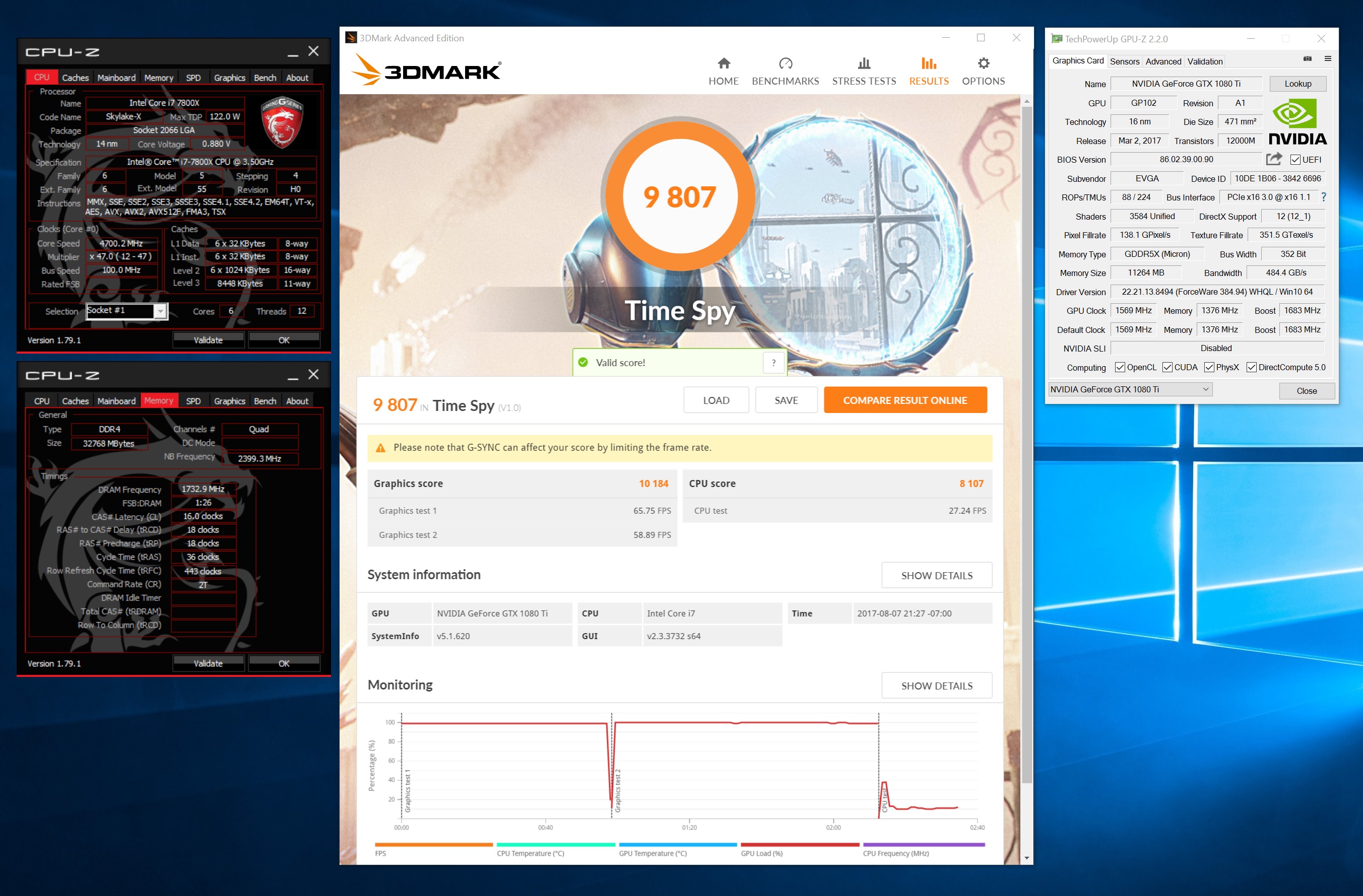The image size is (1363, 896).
Task: Switch to Advanced tab in GPU-Z
Action: coord(1162,61)
